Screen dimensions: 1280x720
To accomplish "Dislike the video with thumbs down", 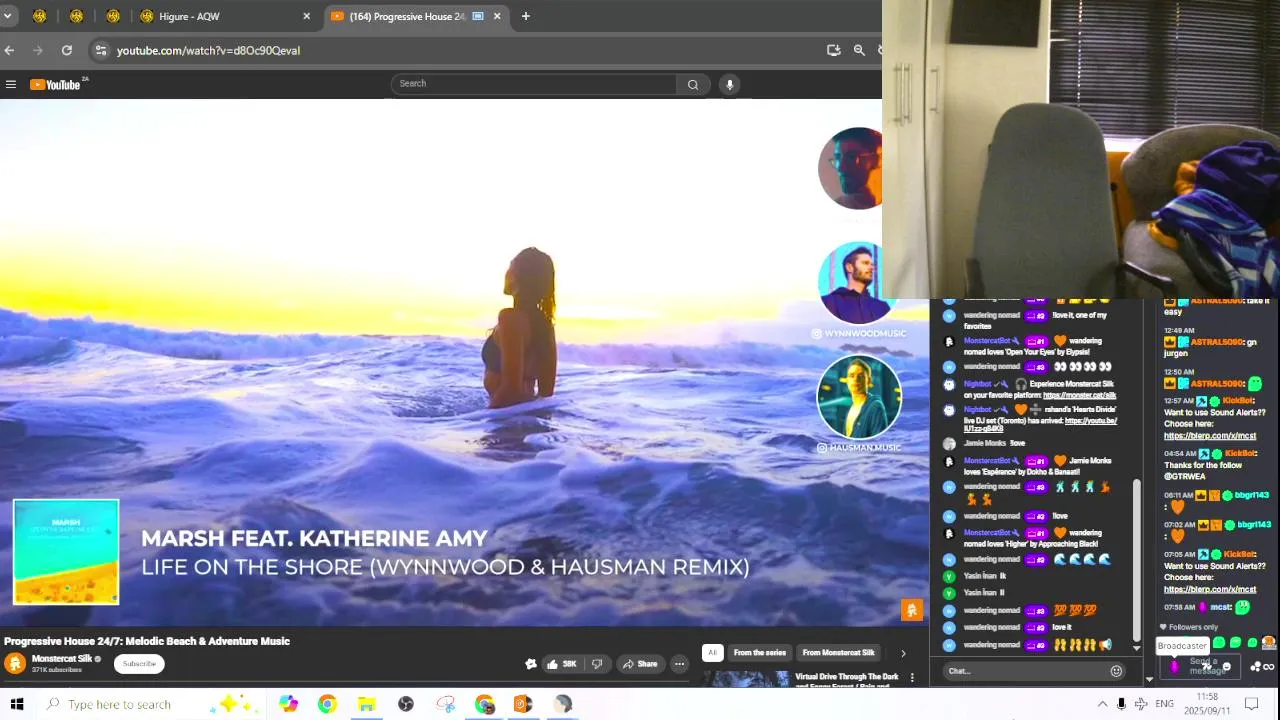I will tap(597, 664).
